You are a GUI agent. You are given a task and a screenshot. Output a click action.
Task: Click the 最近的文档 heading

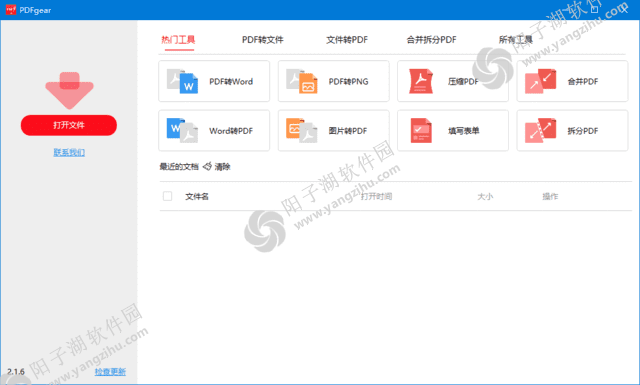pos(179,167)
